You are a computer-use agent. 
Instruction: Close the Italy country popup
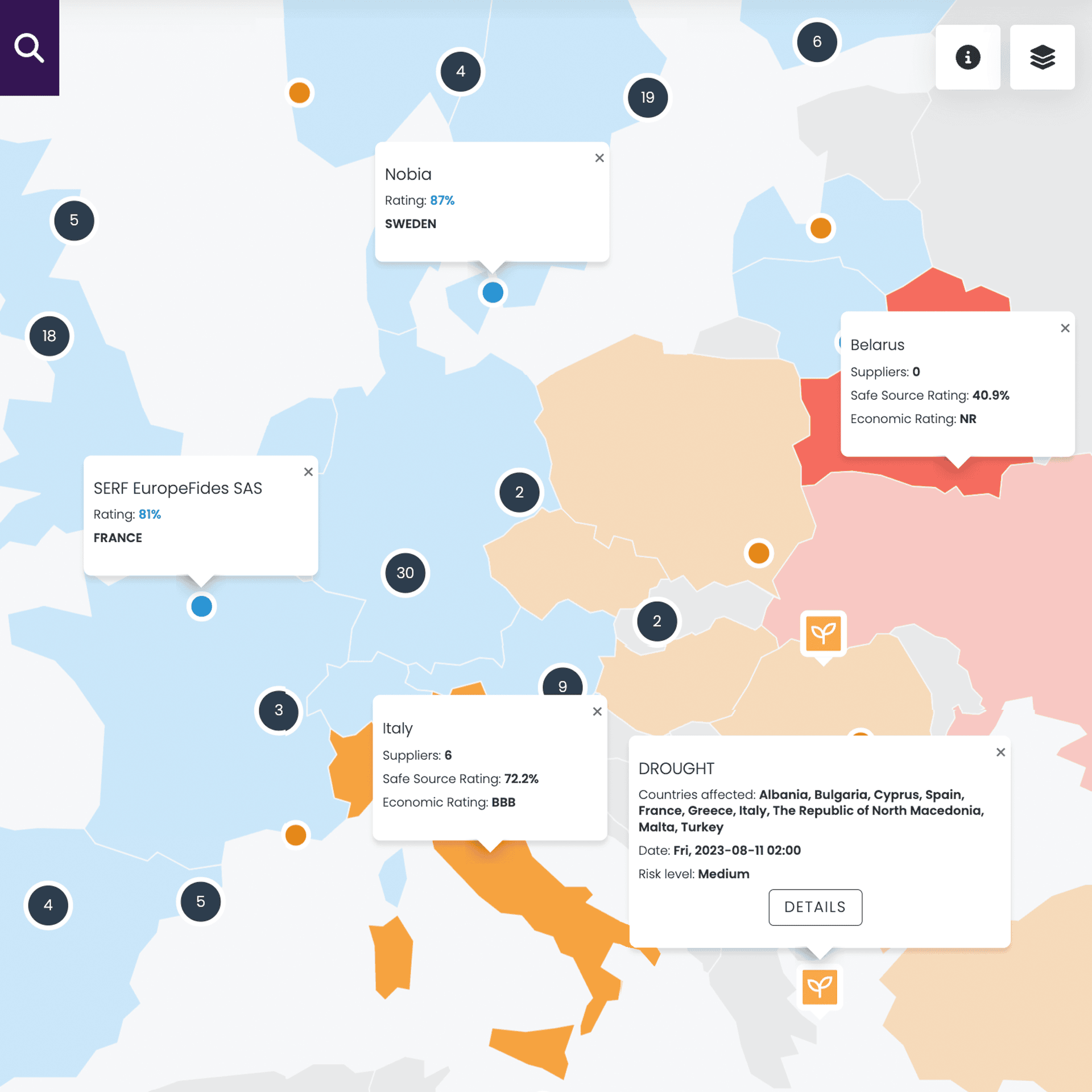(597, 712)
